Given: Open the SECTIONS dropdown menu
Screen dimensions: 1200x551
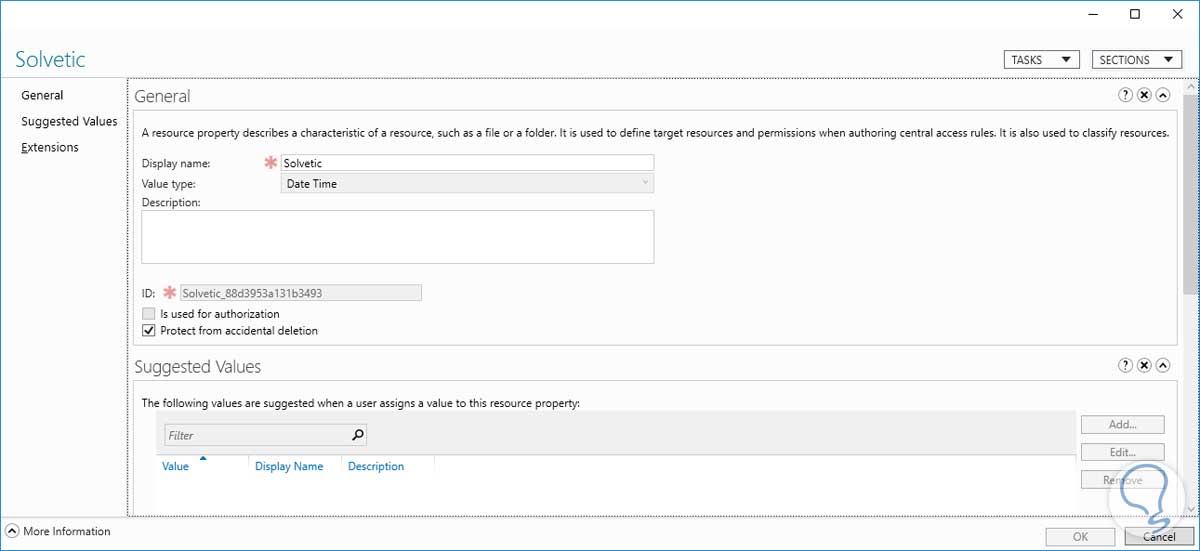Looking at the screenshot, I should pyautogui.click(x=1138, y=60).
